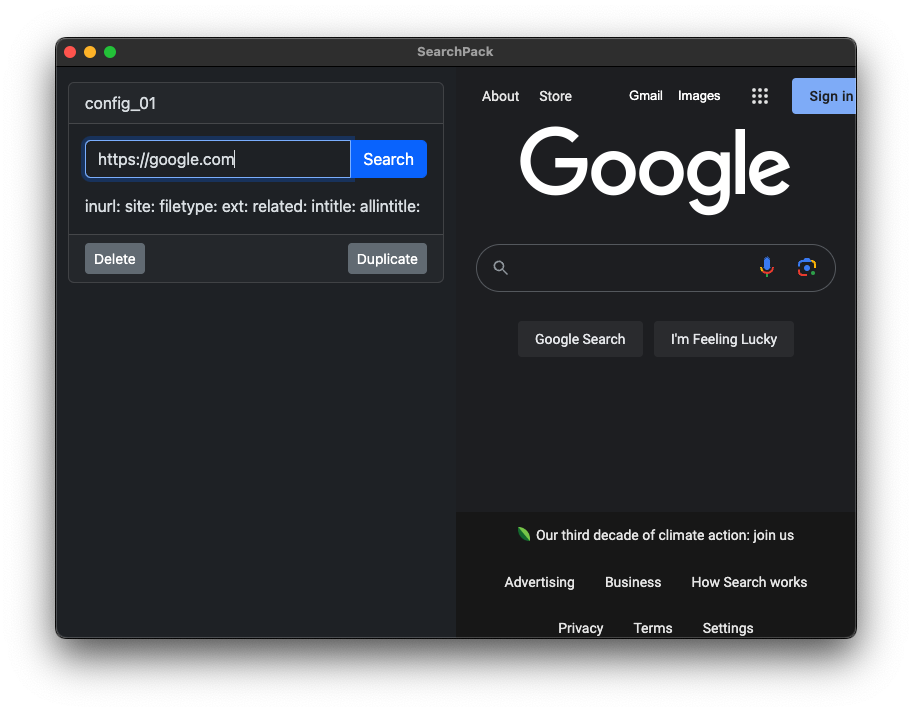Screen dimensions: 912x712
Task: Click I'm Feeling Lucky button
Action: [x=724, y=339]
